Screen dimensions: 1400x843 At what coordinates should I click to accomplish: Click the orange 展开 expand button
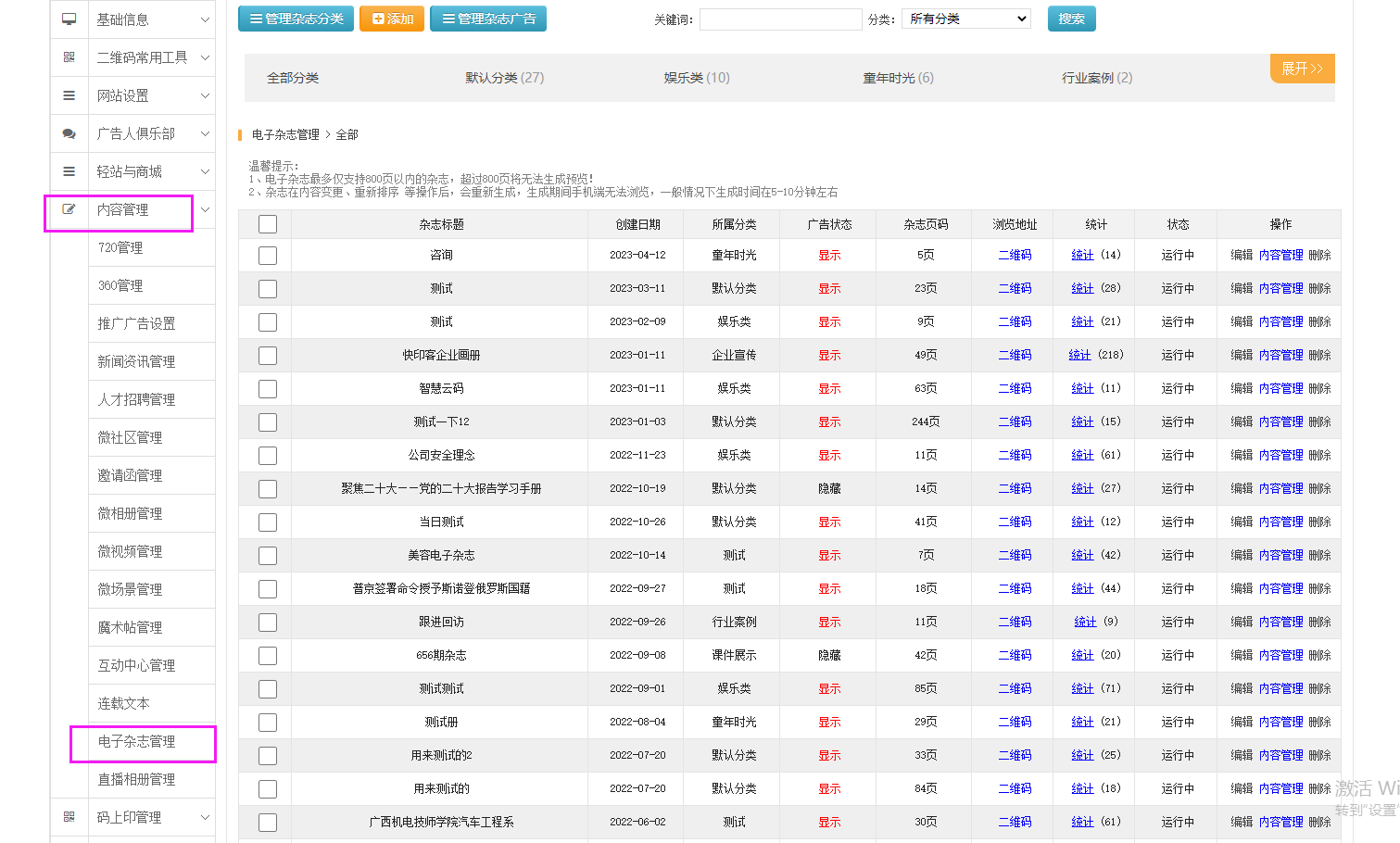tap(1302, 69)
